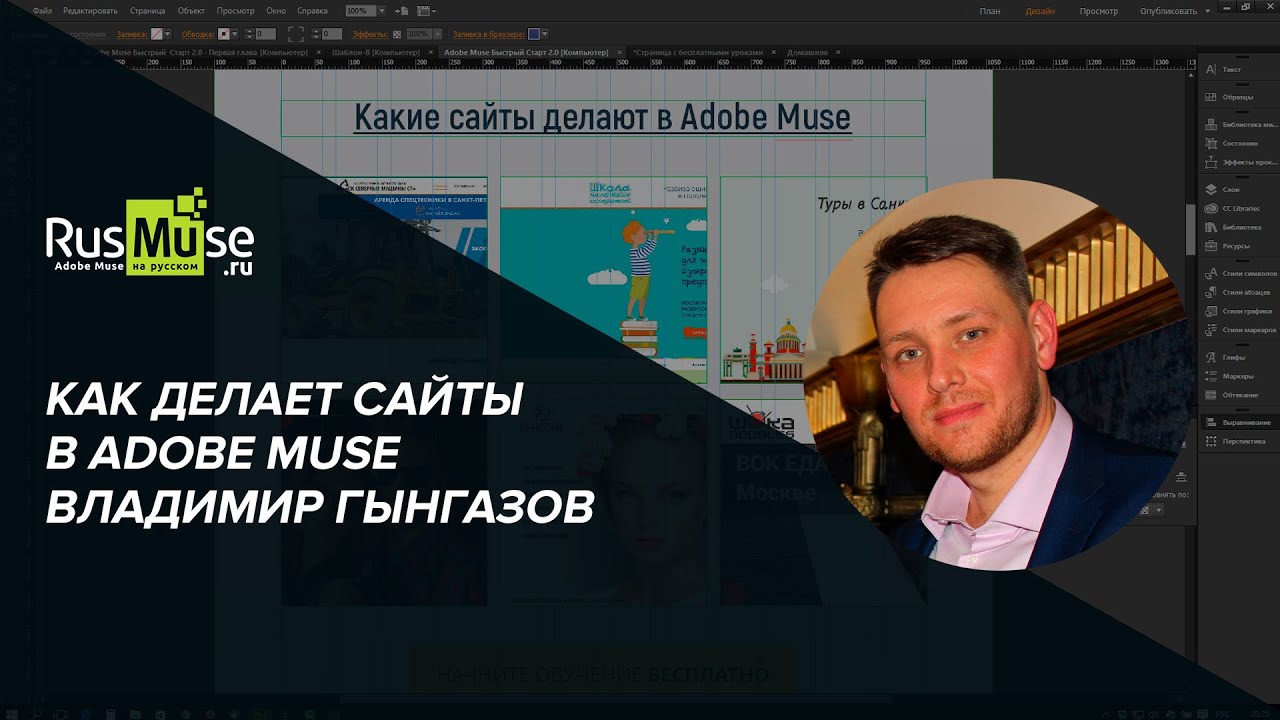Open the Стили маркеров panel
1280x720 pixels.
click(1240, 330)
